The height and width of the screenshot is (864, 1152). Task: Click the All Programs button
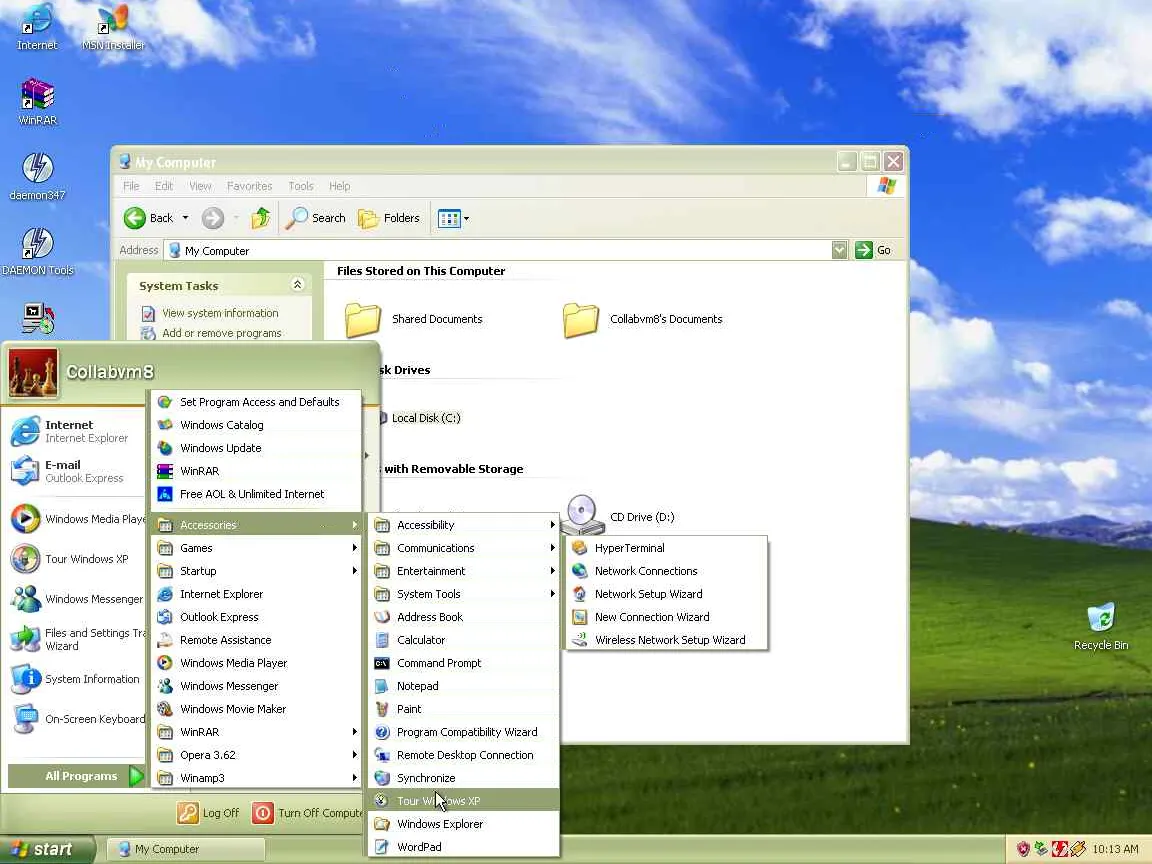pyautogui.click(x=76, y=776)
